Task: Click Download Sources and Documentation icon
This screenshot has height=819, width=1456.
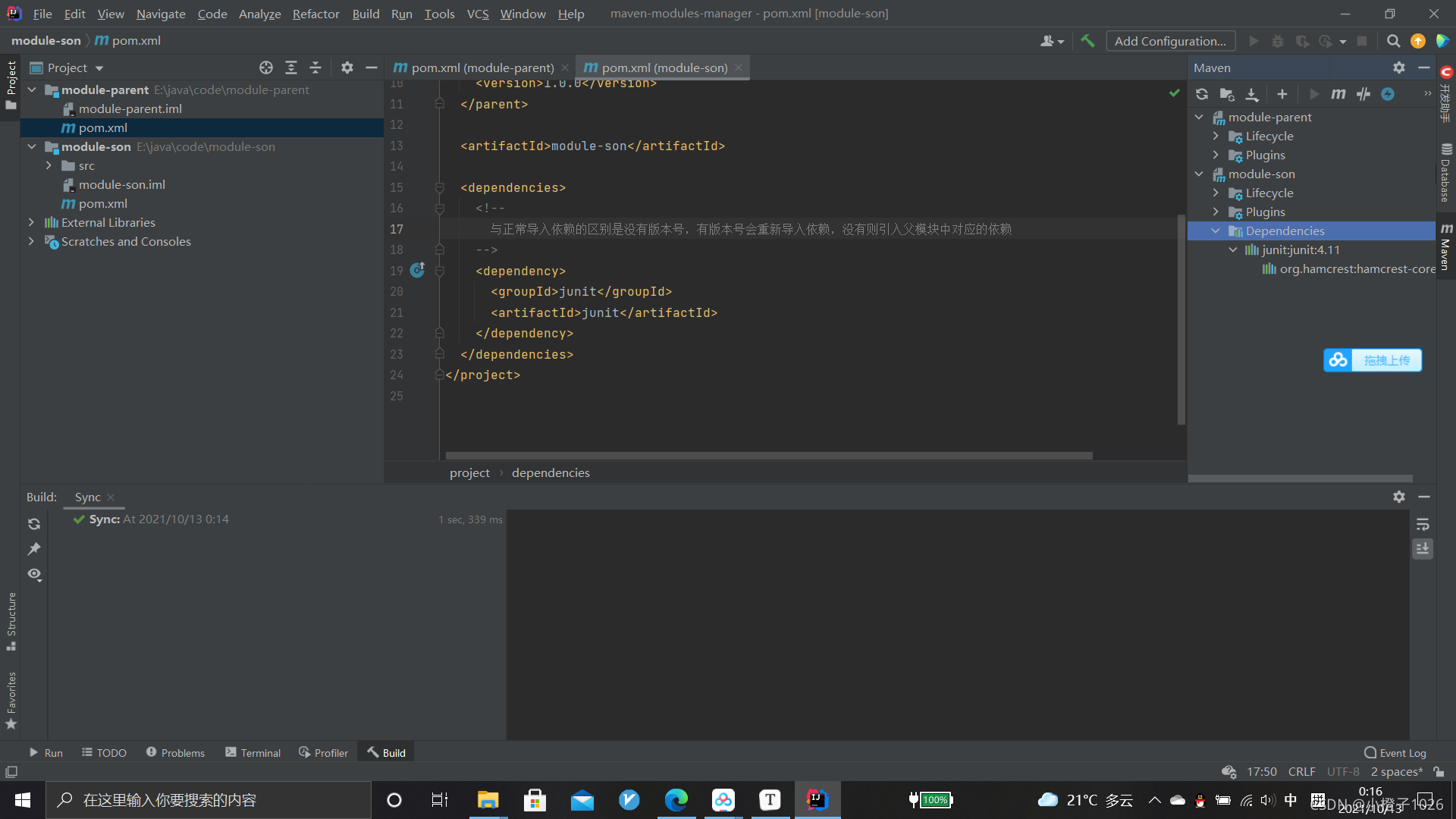Action: pos(1252,94)
